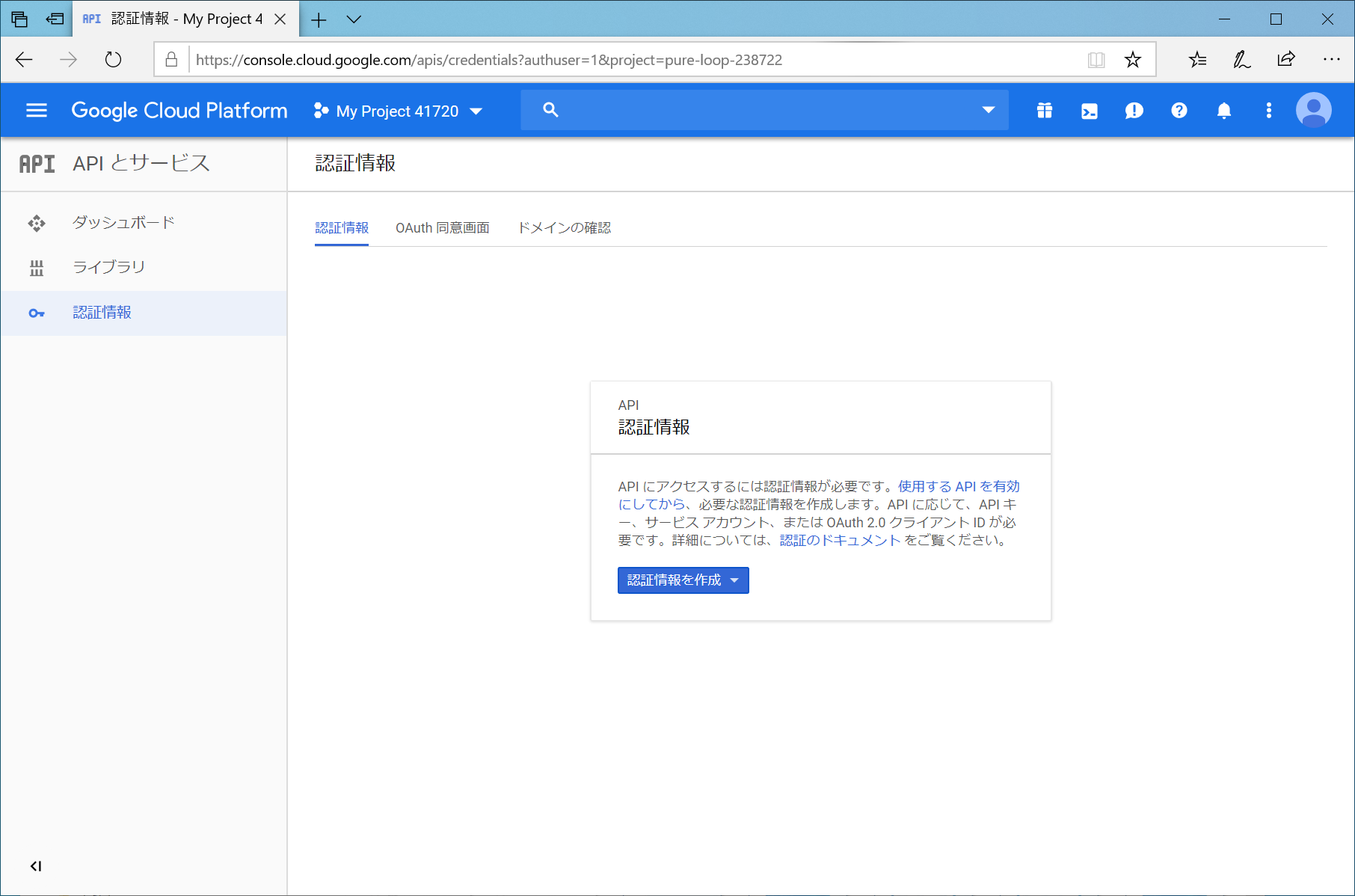This screenshot has width=1355, height=896.
Task: Show tabs you've set aside
Action: [19, 19]
